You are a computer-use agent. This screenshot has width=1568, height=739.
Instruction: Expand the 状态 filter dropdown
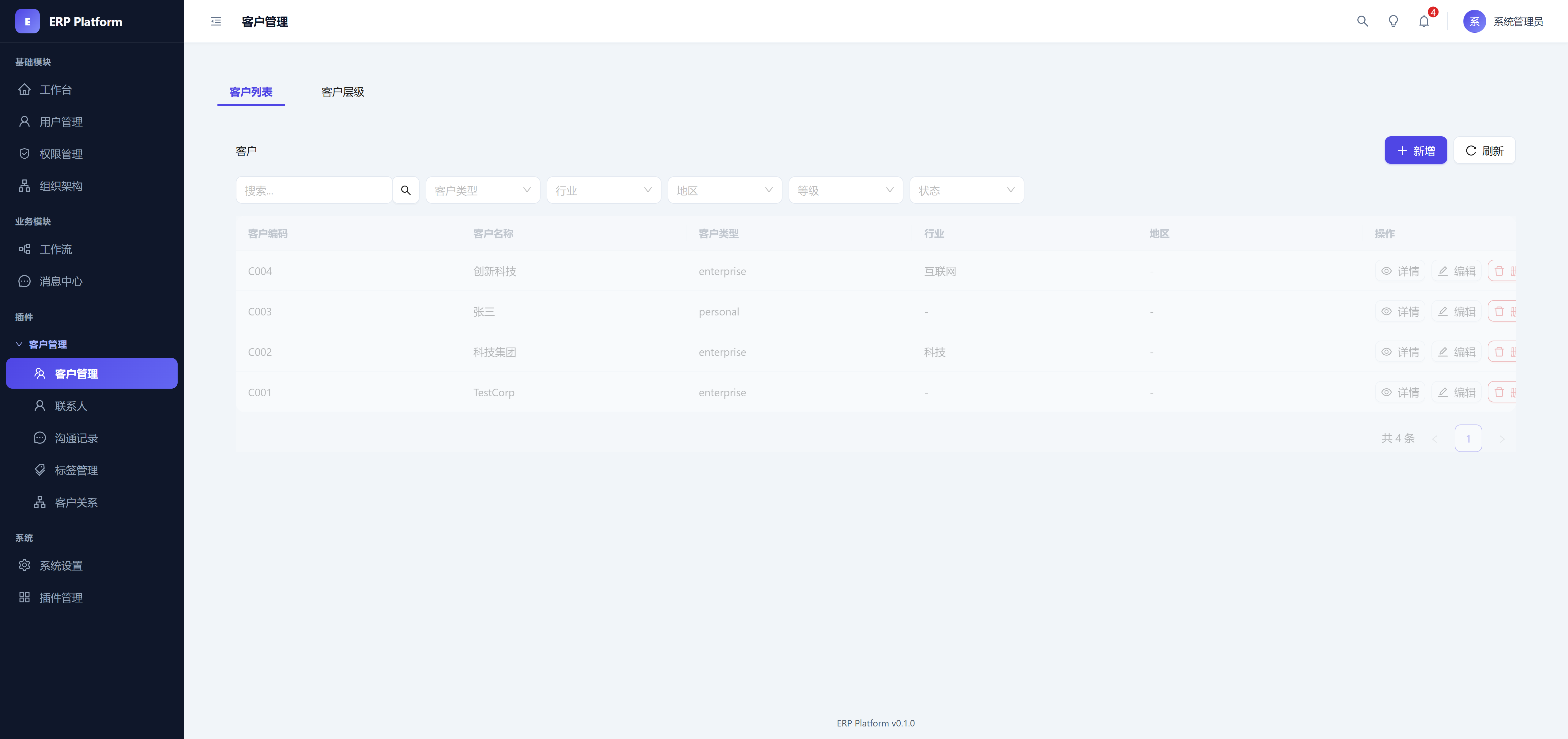point(966,190)
